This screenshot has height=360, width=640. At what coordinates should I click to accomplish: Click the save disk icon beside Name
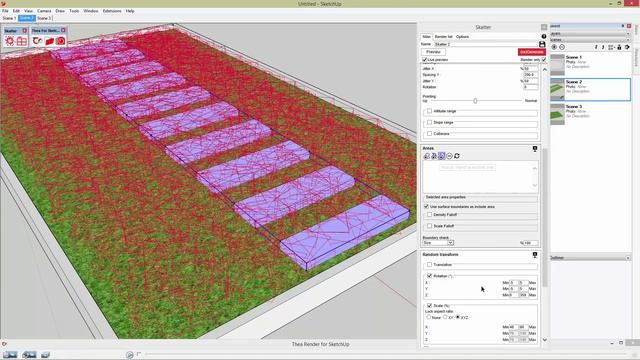coord(542,44)
